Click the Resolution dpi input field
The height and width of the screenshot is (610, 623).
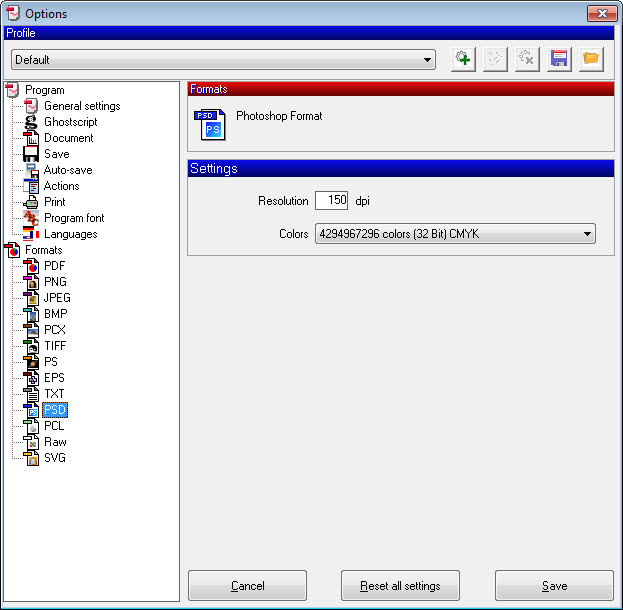(331, 200)
